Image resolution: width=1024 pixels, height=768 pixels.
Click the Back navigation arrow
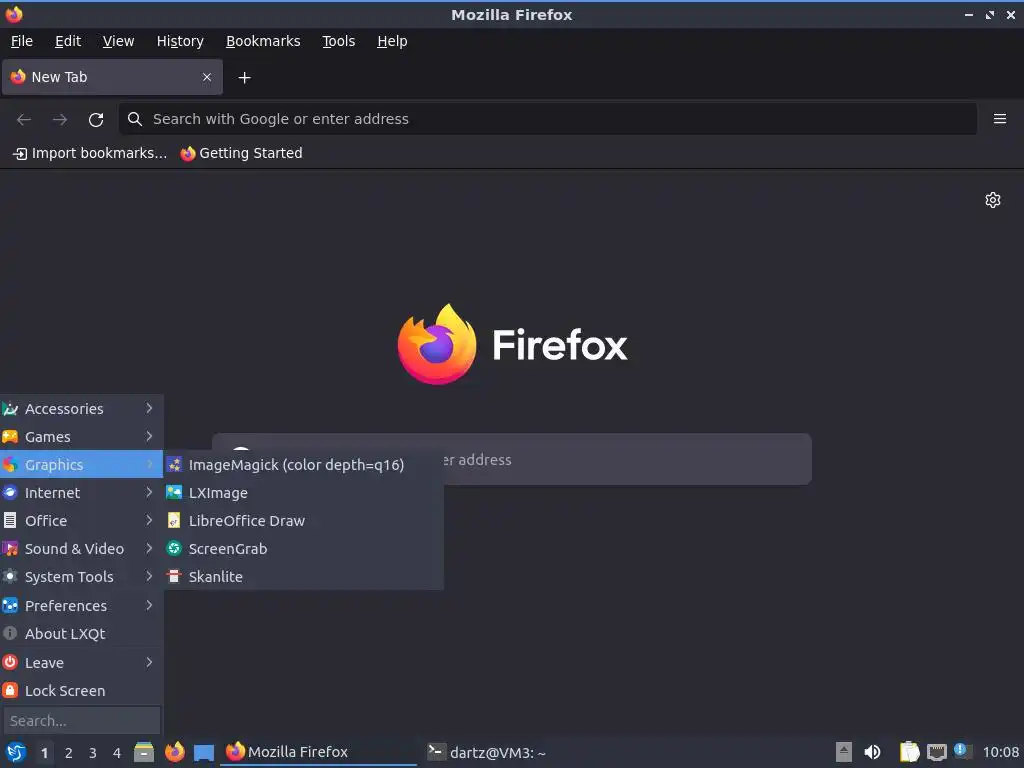[x=24, y=119]
